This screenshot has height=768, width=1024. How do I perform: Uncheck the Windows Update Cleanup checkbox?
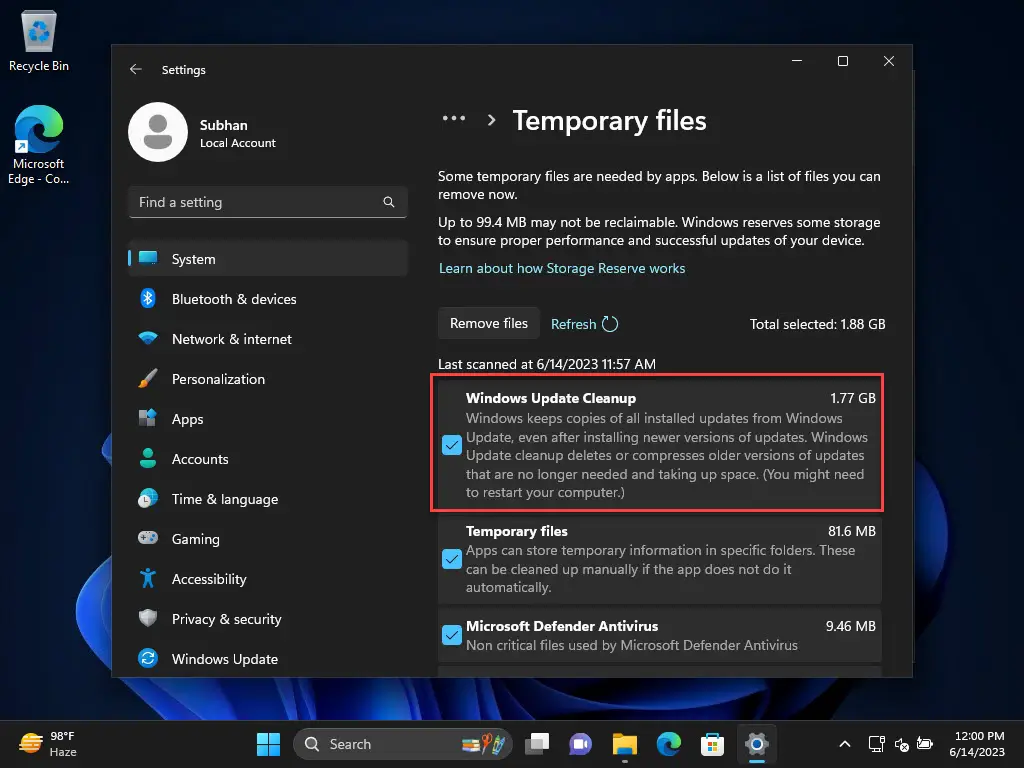[x=452, y=445]
